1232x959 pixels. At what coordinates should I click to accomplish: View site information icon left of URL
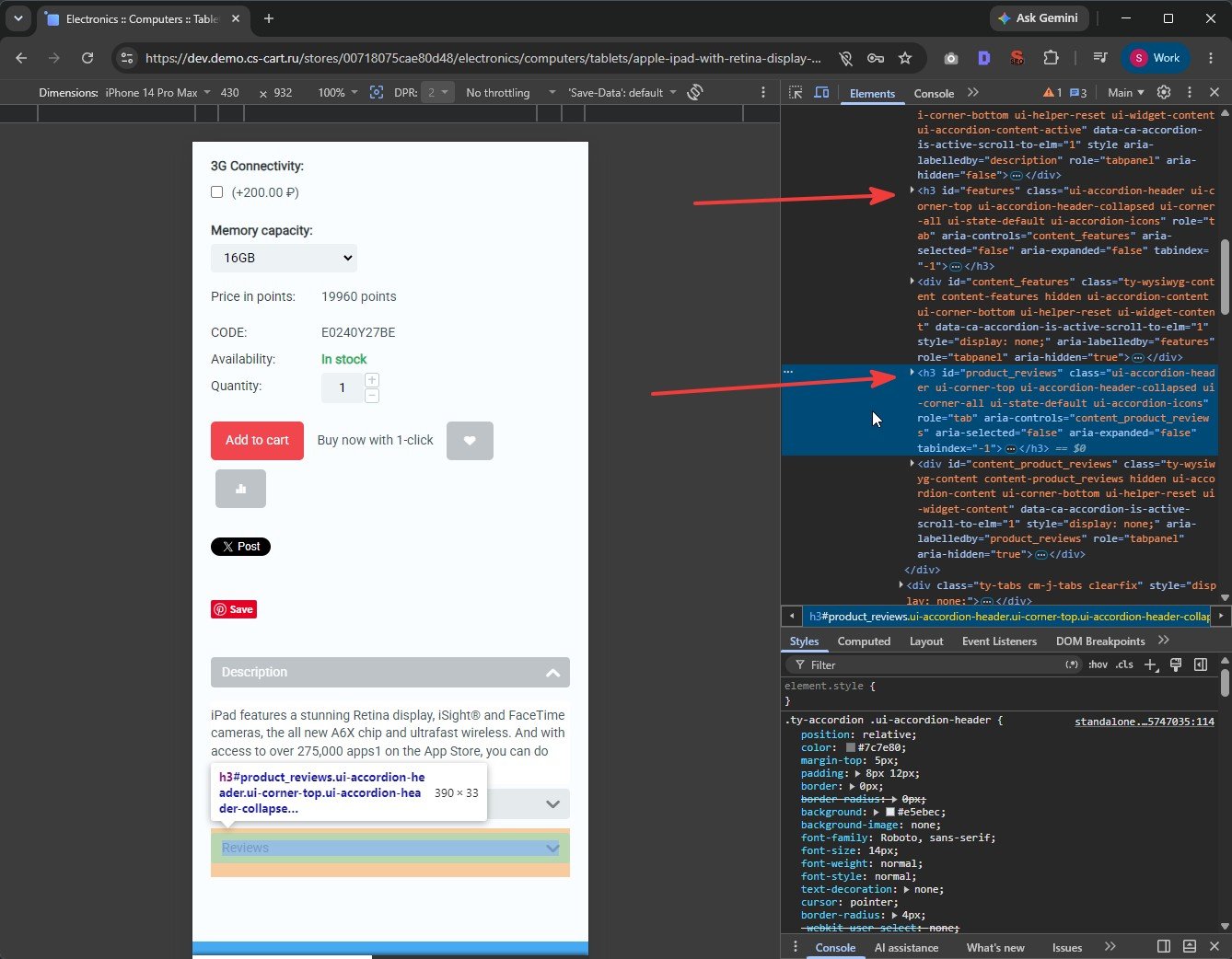(127, 58)
